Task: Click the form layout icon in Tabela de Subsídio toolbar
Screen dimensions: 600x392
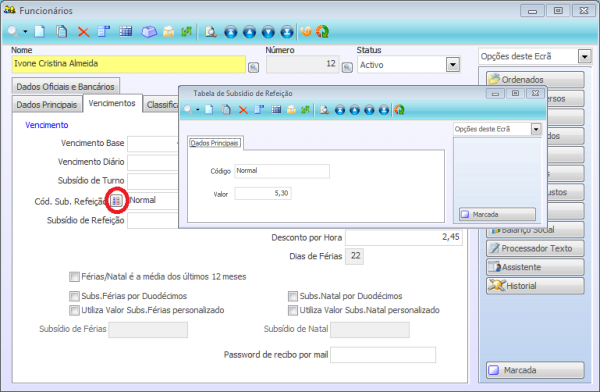Action: [259, 110]
